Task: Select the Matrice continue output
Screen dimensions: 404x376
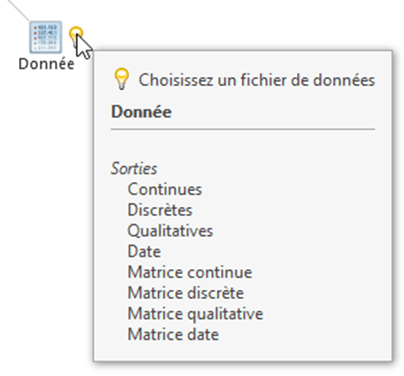Action: click(x=190, y=272)
